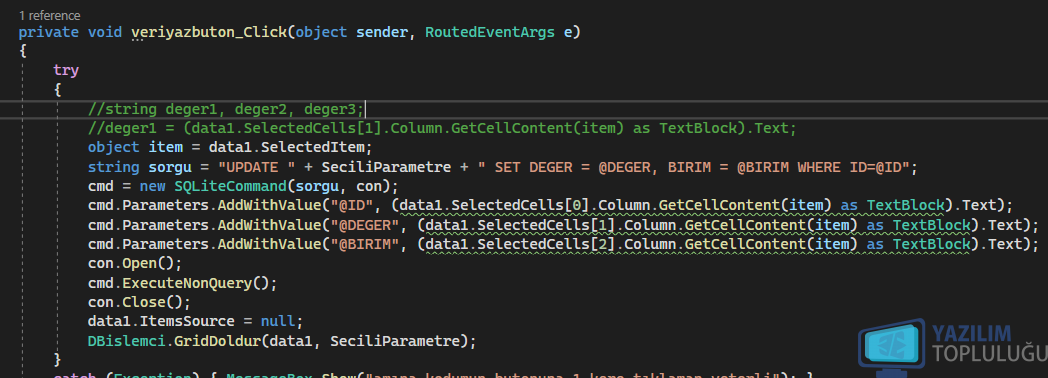Click the commented line "//string deger1, deger2, deger3;"
1048x378 pixels.
(226, 108)
